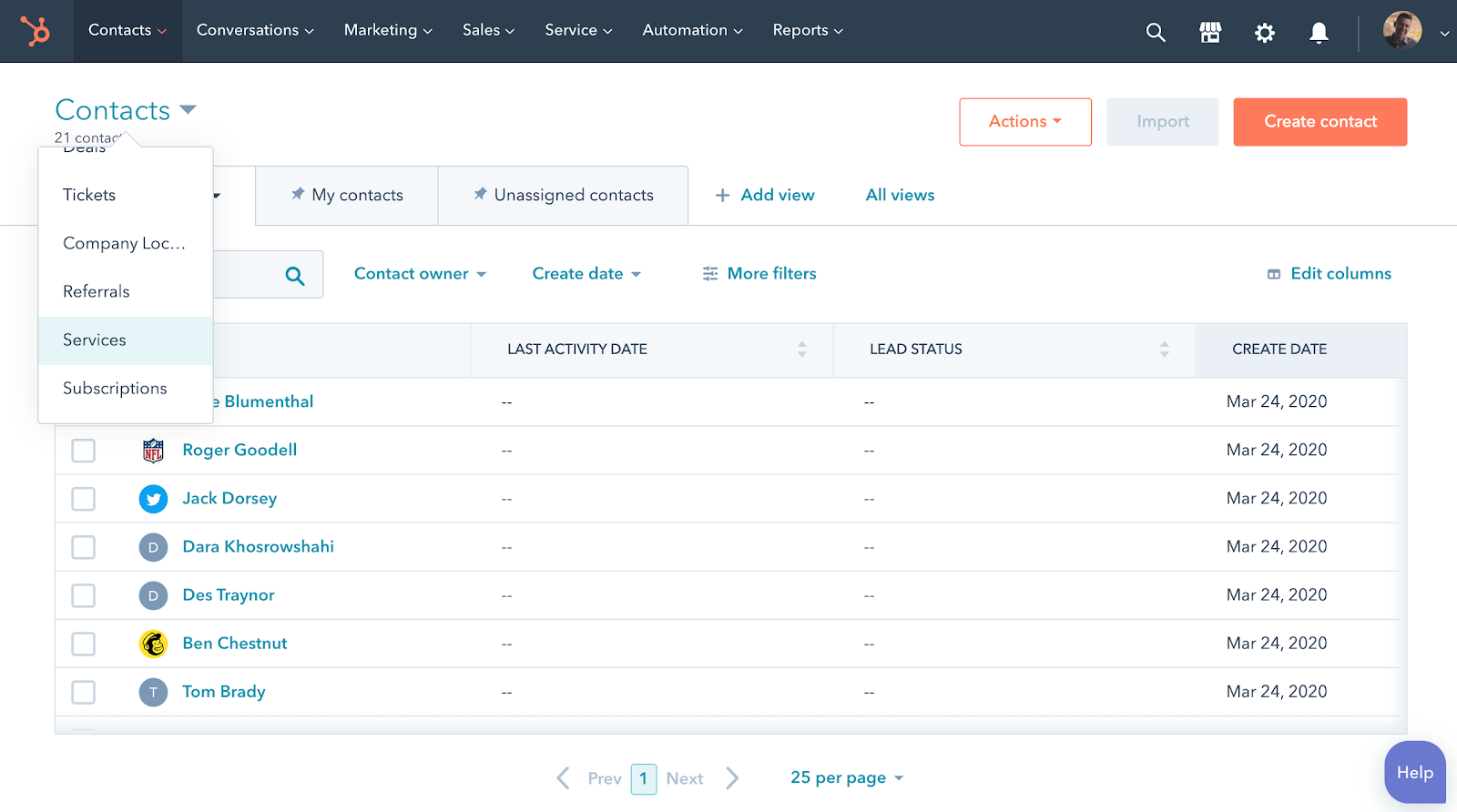Switch to the My contacts tab
Image resolution: width=1457 pixels, height=812 pixels.
click(x=347, y=195)
